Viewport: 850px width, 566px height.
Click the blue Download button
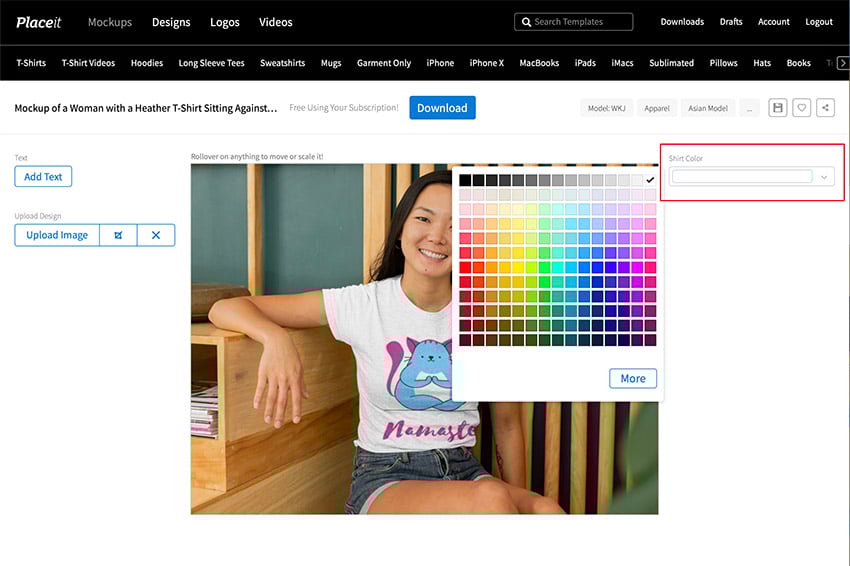click(442, 108)
